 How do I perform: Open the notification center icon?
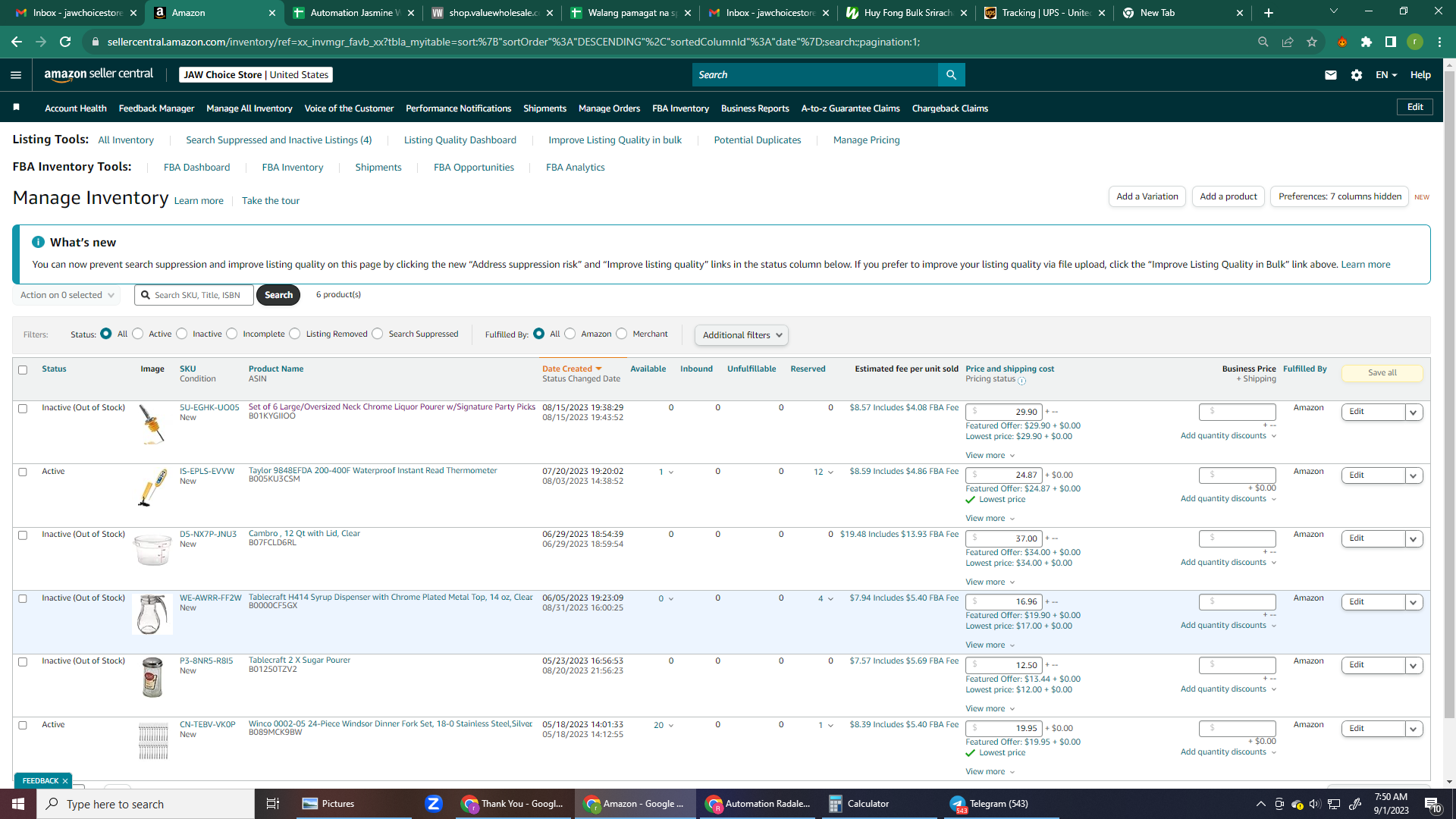pos(1433,804)
